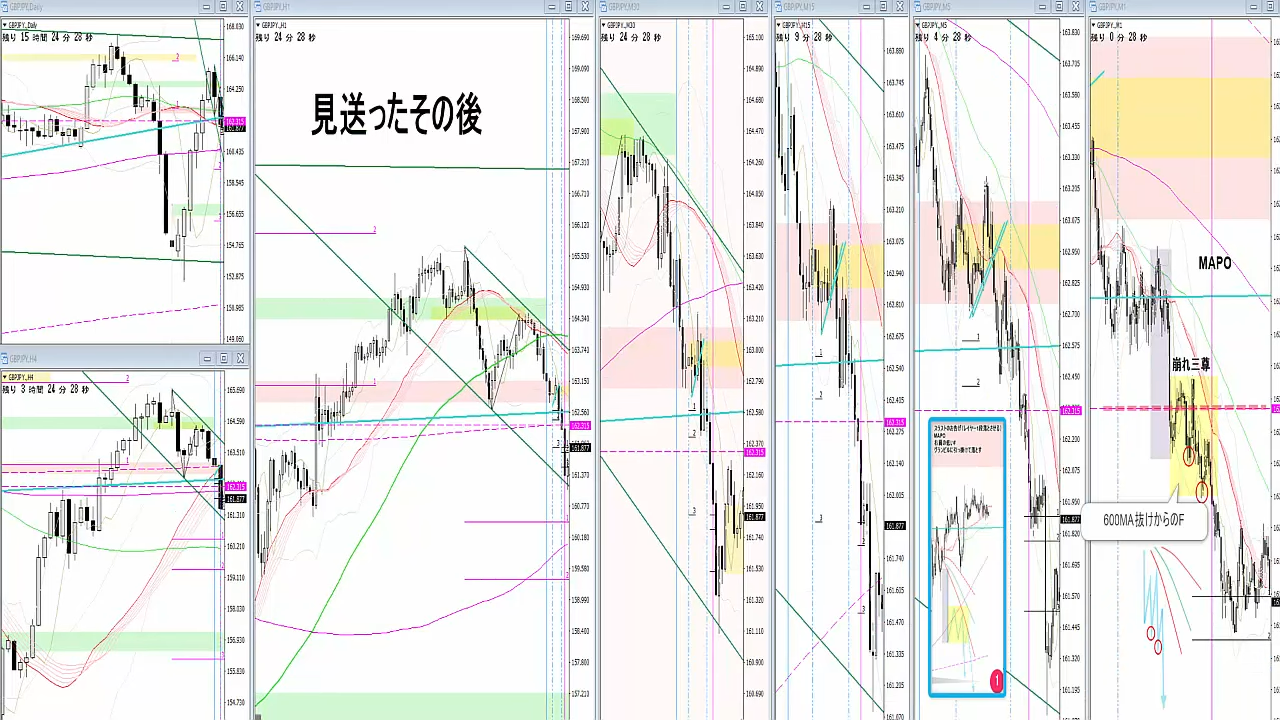The height and width of the screenshot is (720, 1280).
Task: Expand the GBPJPY,H4 chart dropdown triangle
Action: point(5,376)
